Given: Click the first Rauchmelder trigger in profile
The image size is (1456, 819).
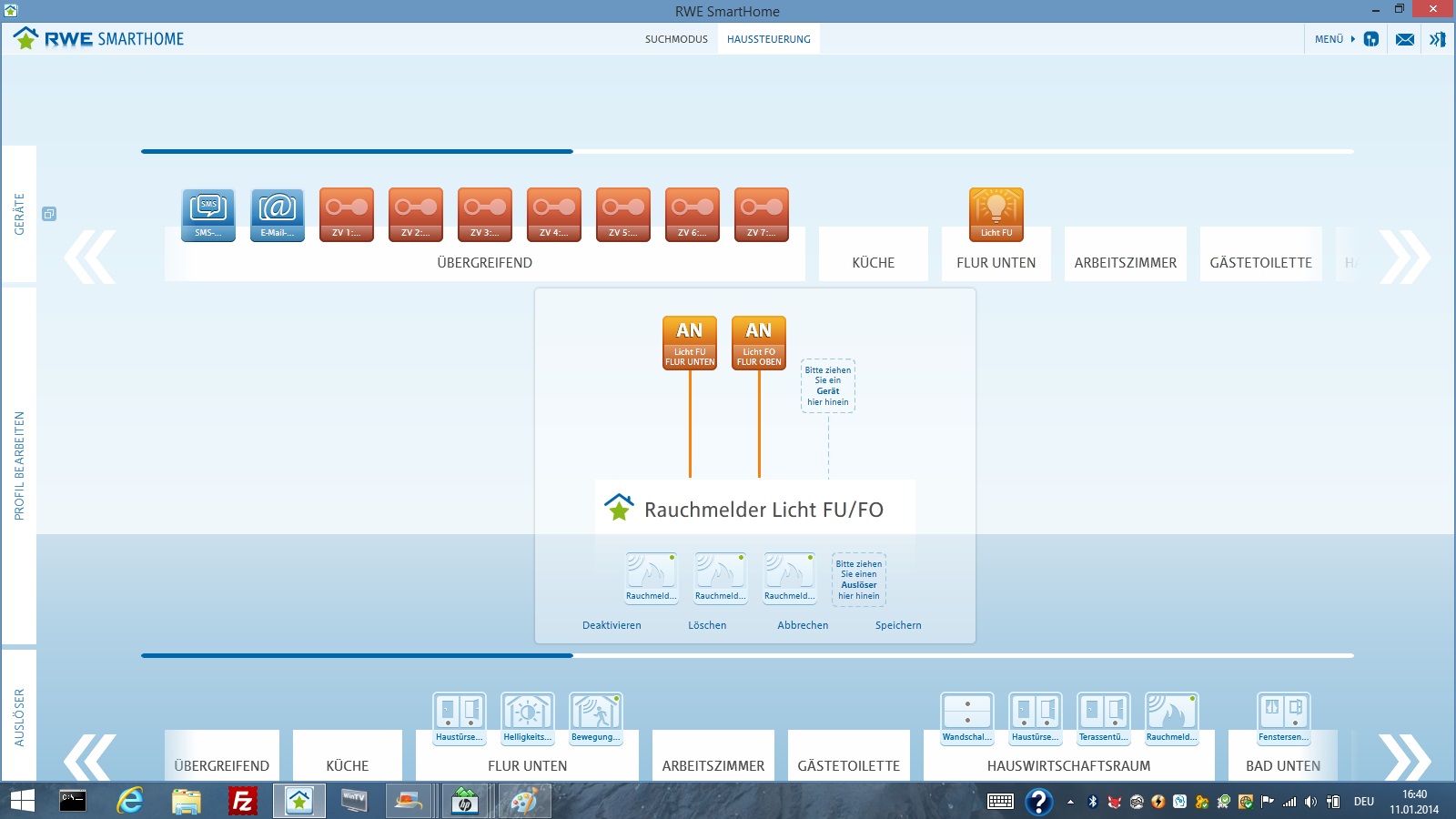Looking at the screenshot, I should coord(652,579).
